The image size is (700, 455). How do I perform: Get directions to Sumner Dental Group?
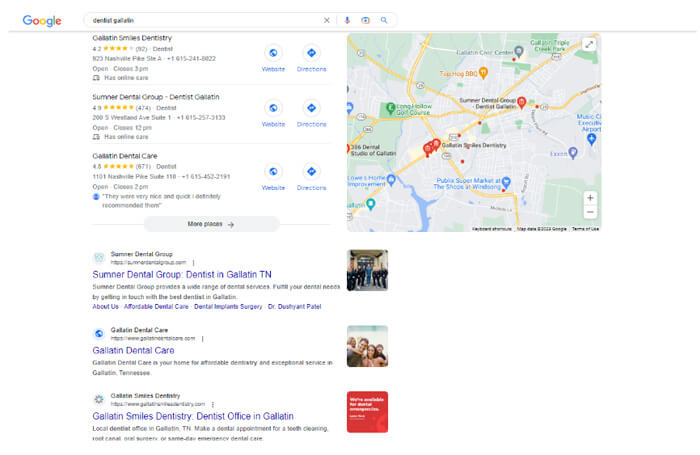pos(311,108)
